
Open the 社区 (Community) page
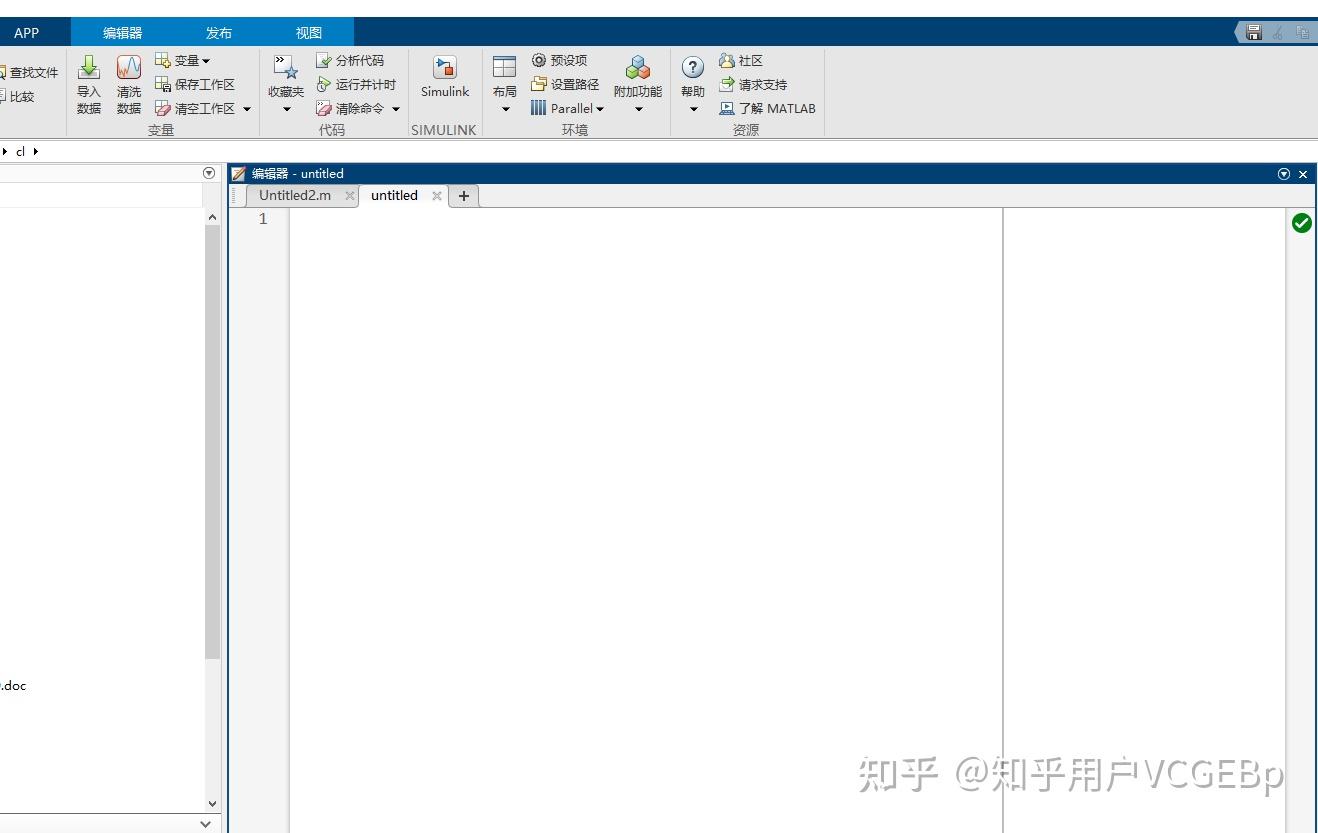pos(748,60)
